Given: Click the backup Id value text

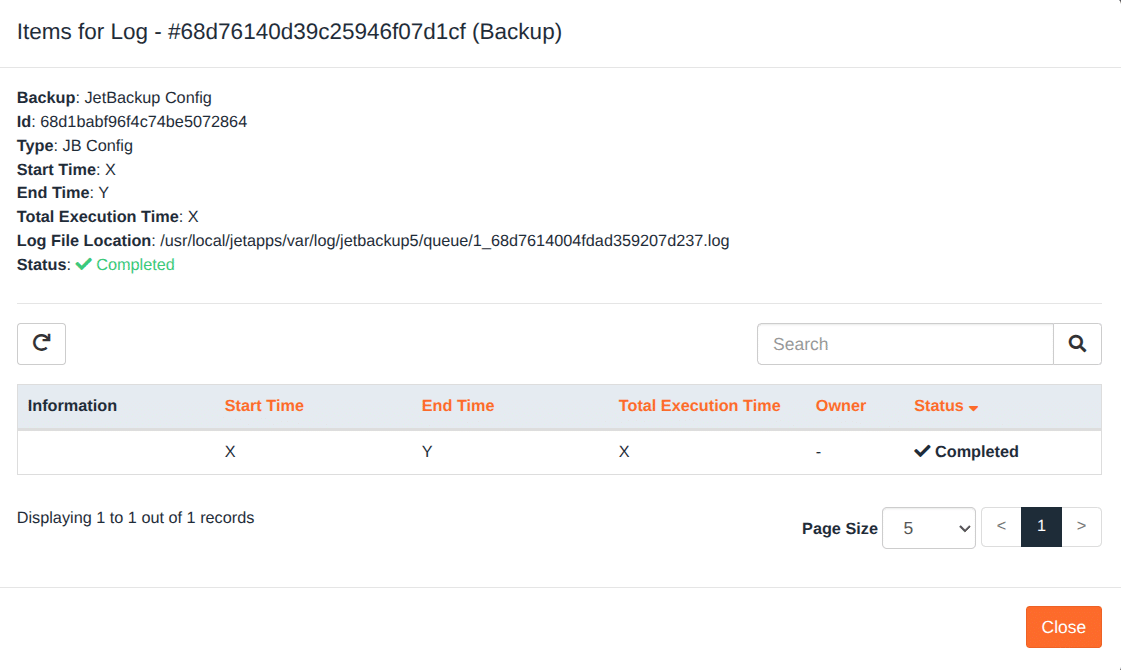Looking at the screenshot, I should coord(143,122).
